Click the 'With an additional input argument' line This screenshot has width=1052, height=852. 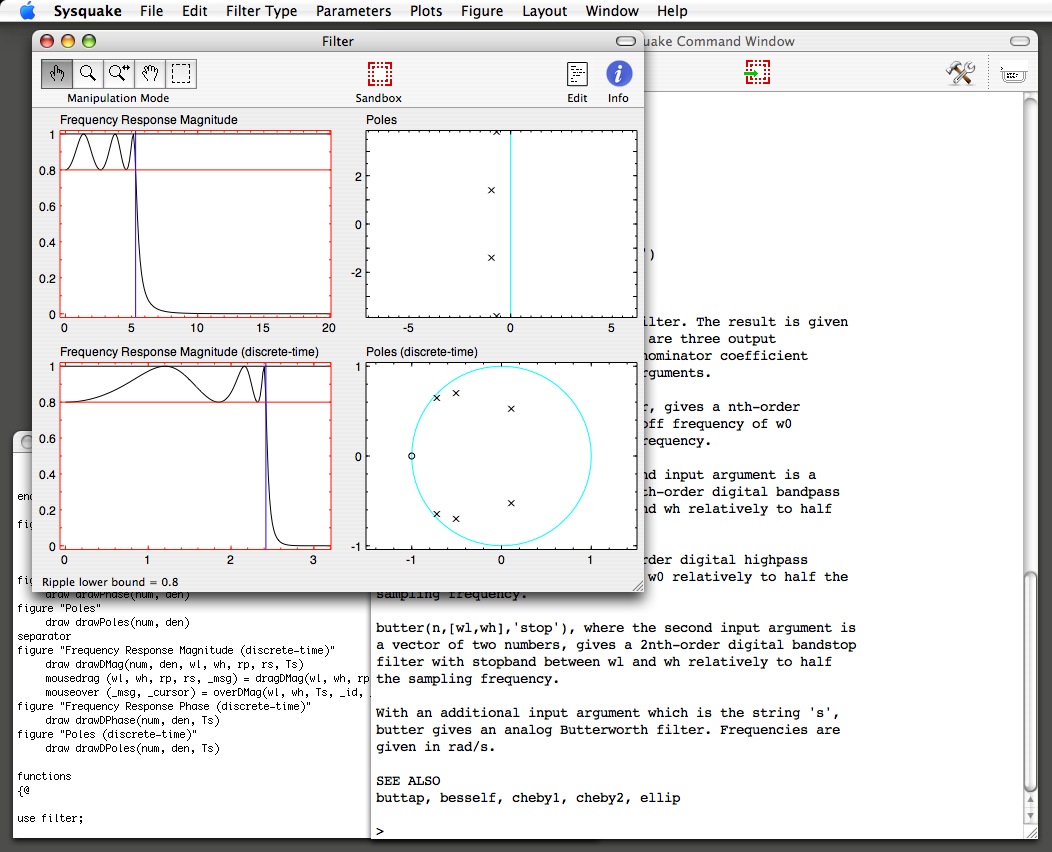click(609, 712)
